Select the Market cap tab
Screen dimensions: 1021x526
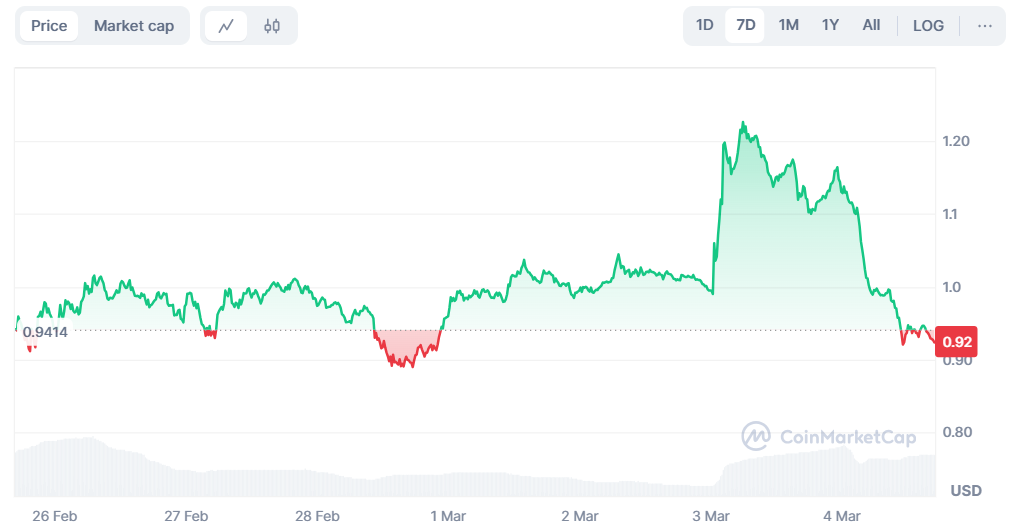coord(134,26)
